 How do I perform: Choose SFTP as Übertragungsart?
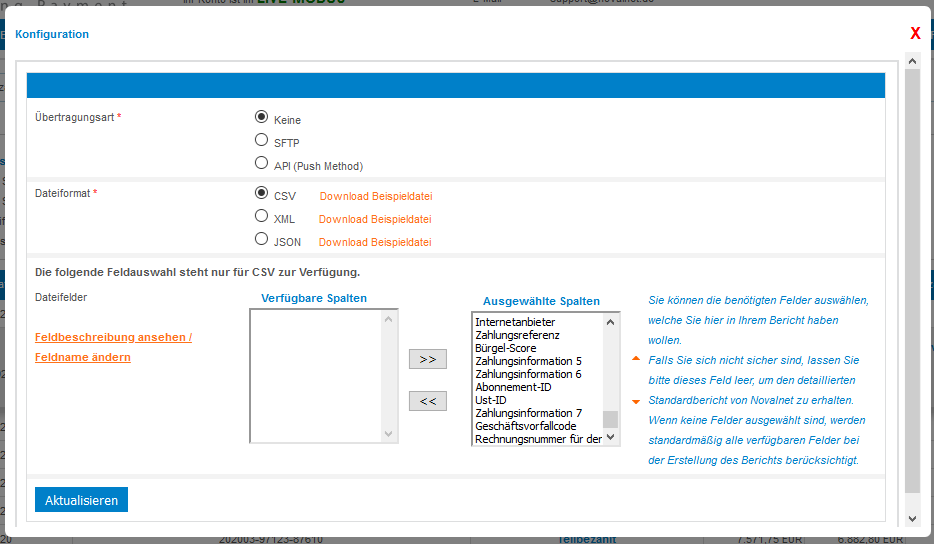pos(262,140)
